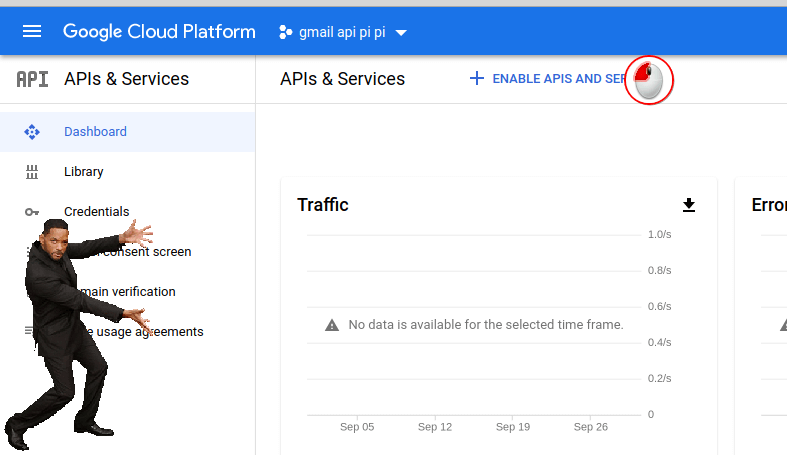Click the Sep 05 axis label
This screenshot has height=455, width=787.
[x=357, y=427]
